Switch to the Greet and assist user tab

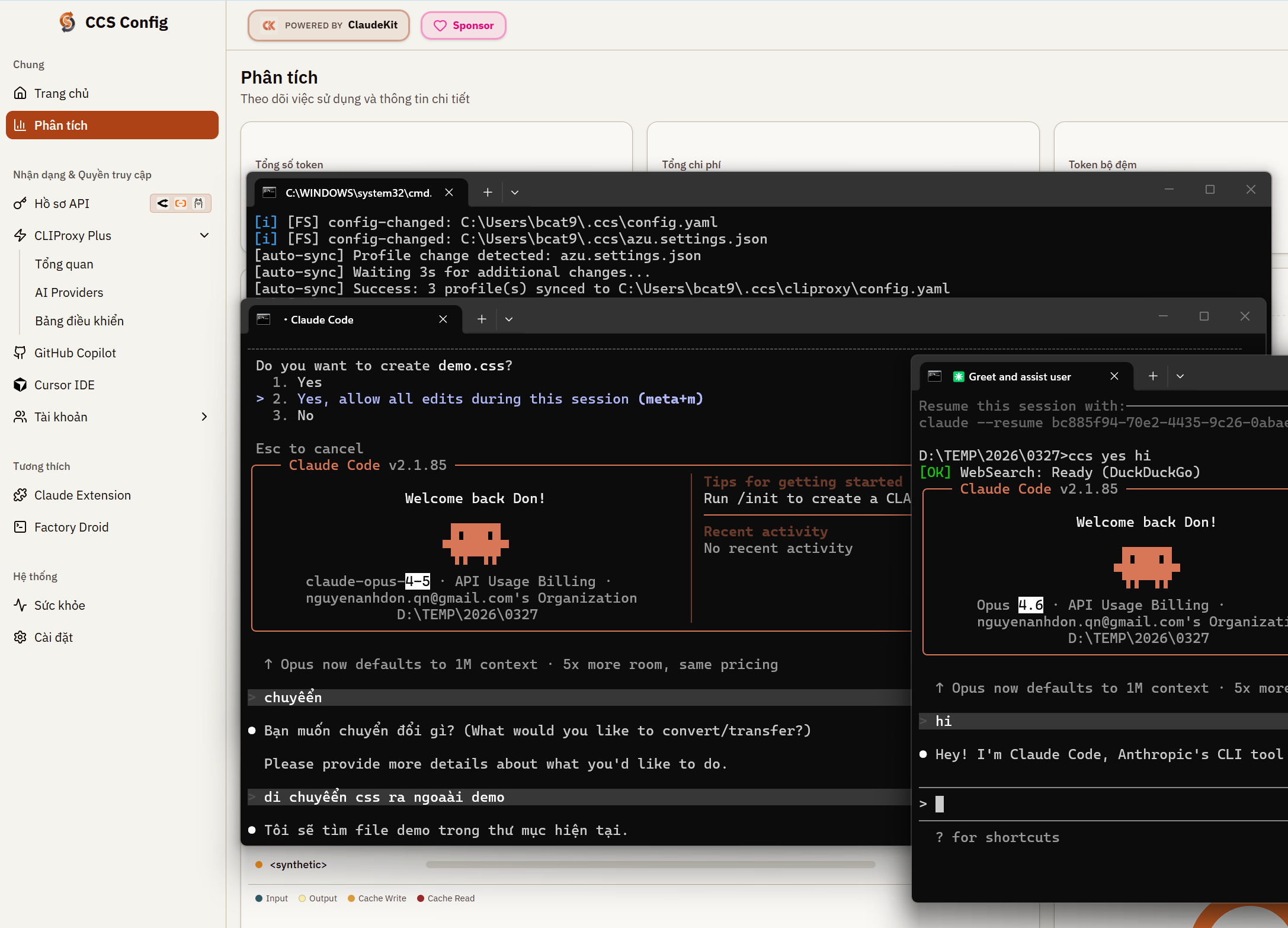tap(1019, 377)
